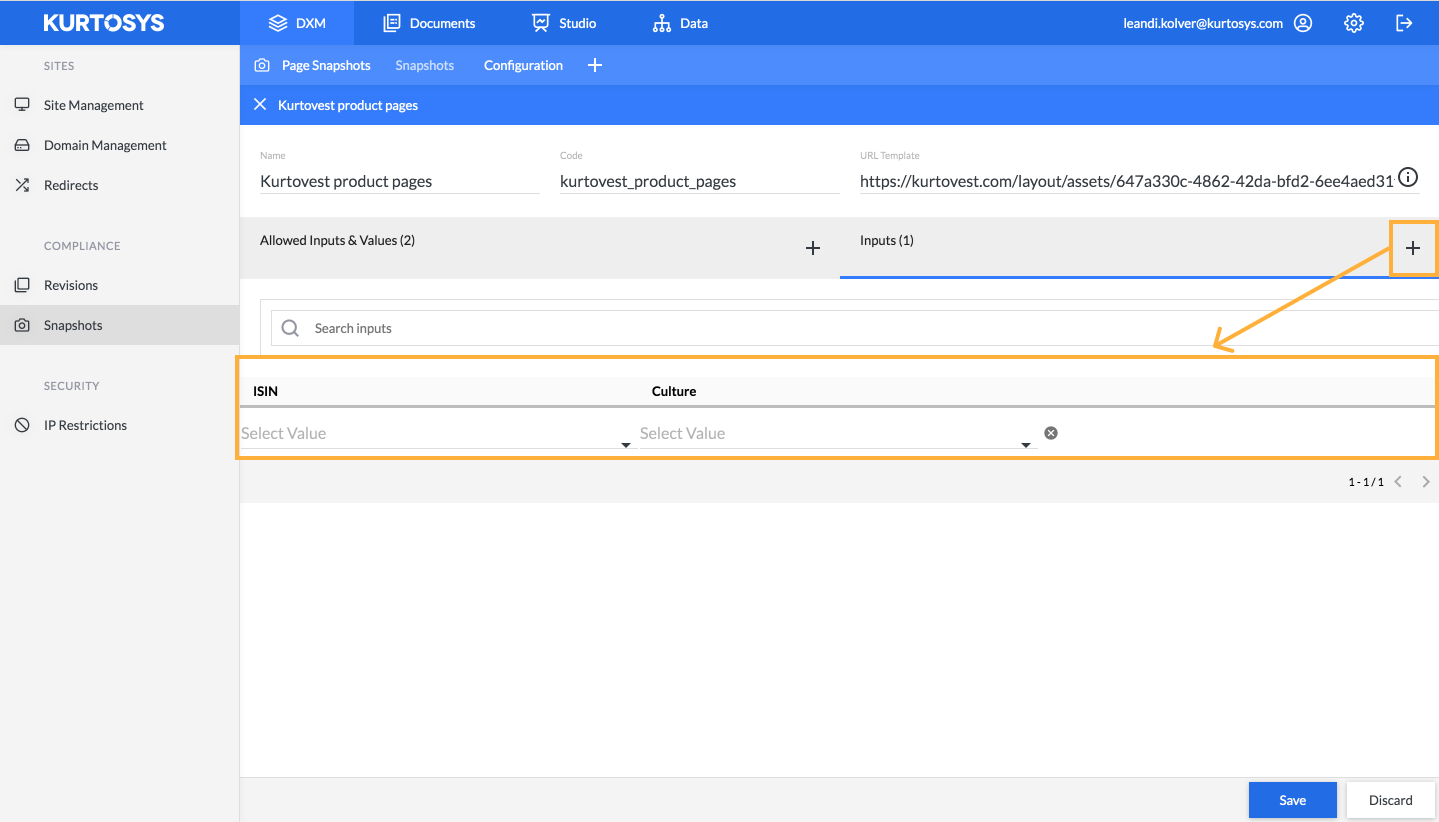Click the user email leandi.kolver@kurtosys.com
Image resolution: width=1439 pixels, height=822 pixels.
tap(1203, 23)
